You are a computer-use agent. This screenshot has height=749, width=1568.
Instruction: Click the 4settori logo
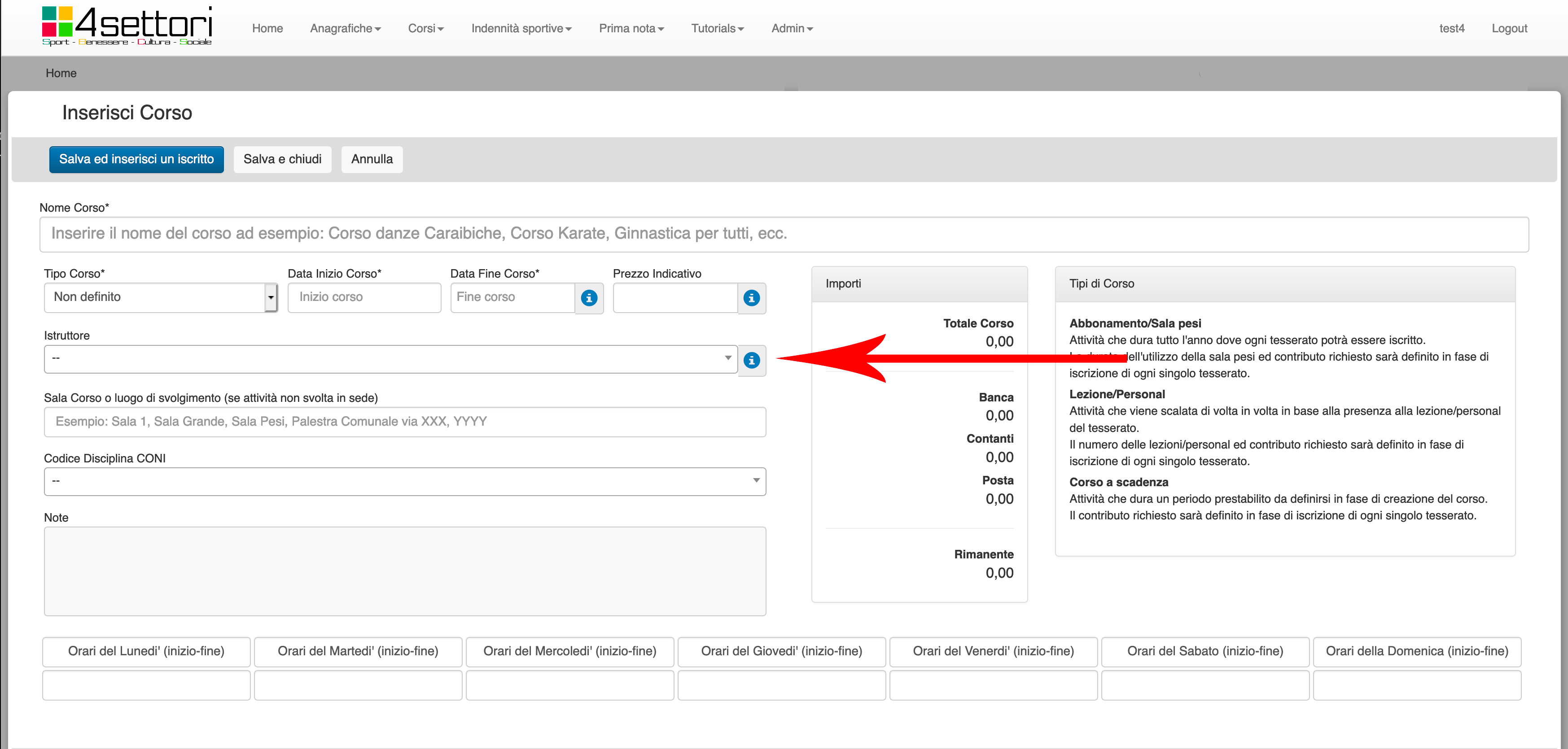[x=127, y=26]
